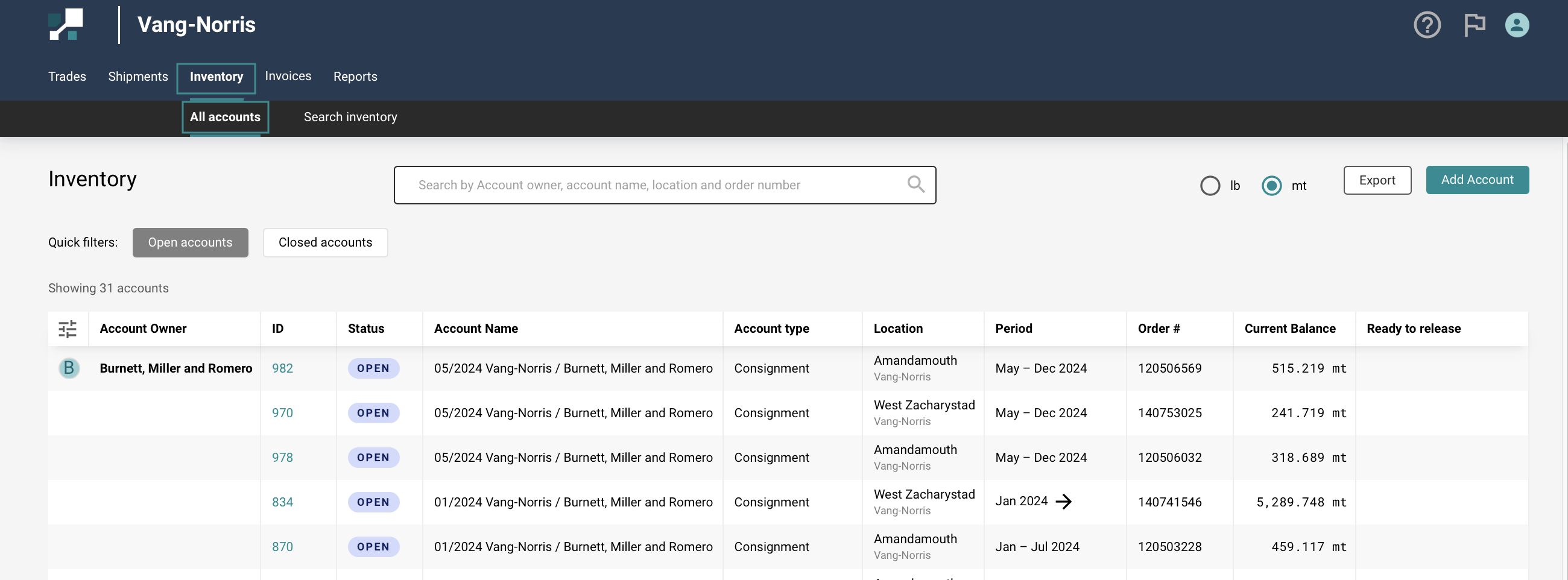1568x580 pixels.
Task: Click the Export button
Action: 1376,180
